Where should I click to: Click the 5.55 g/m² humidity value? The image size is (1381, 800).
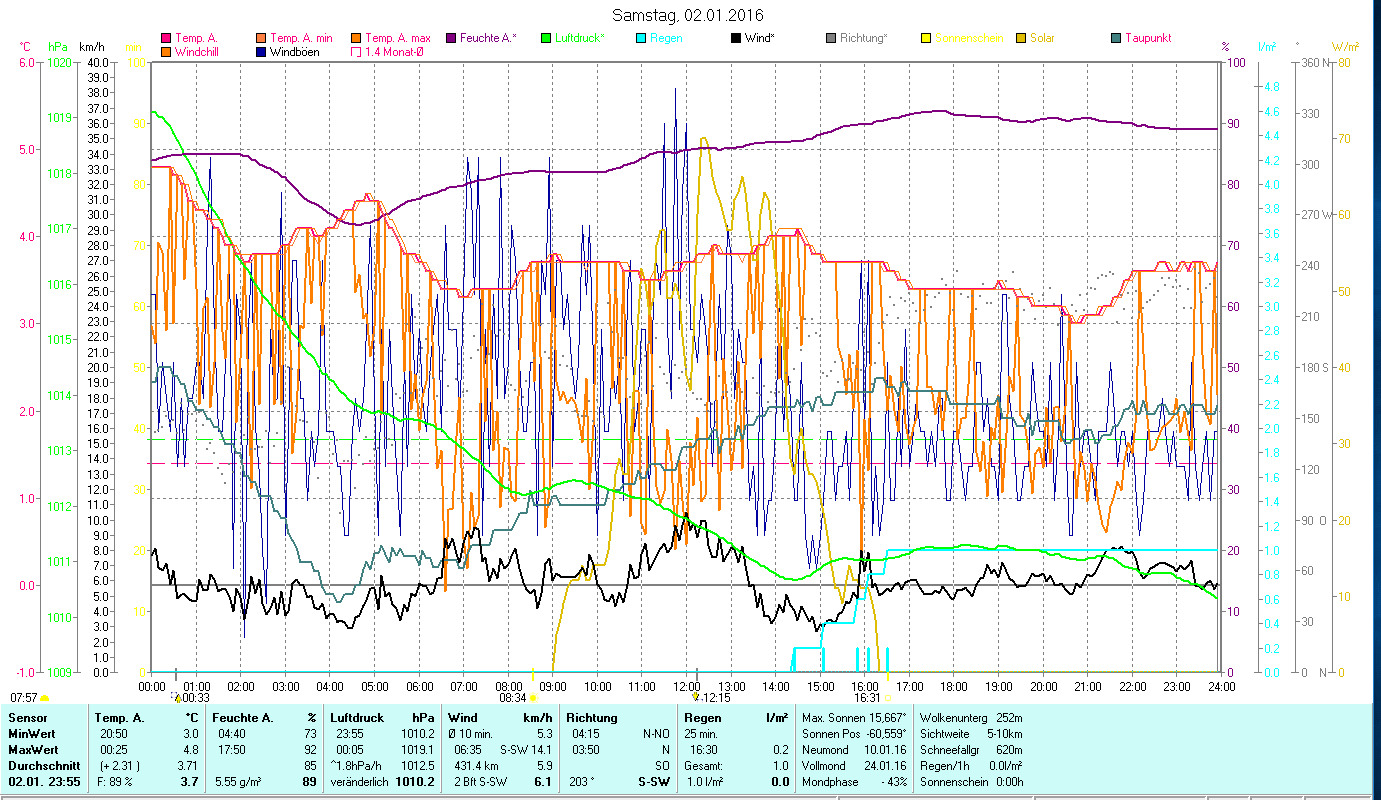coord(239,781)
